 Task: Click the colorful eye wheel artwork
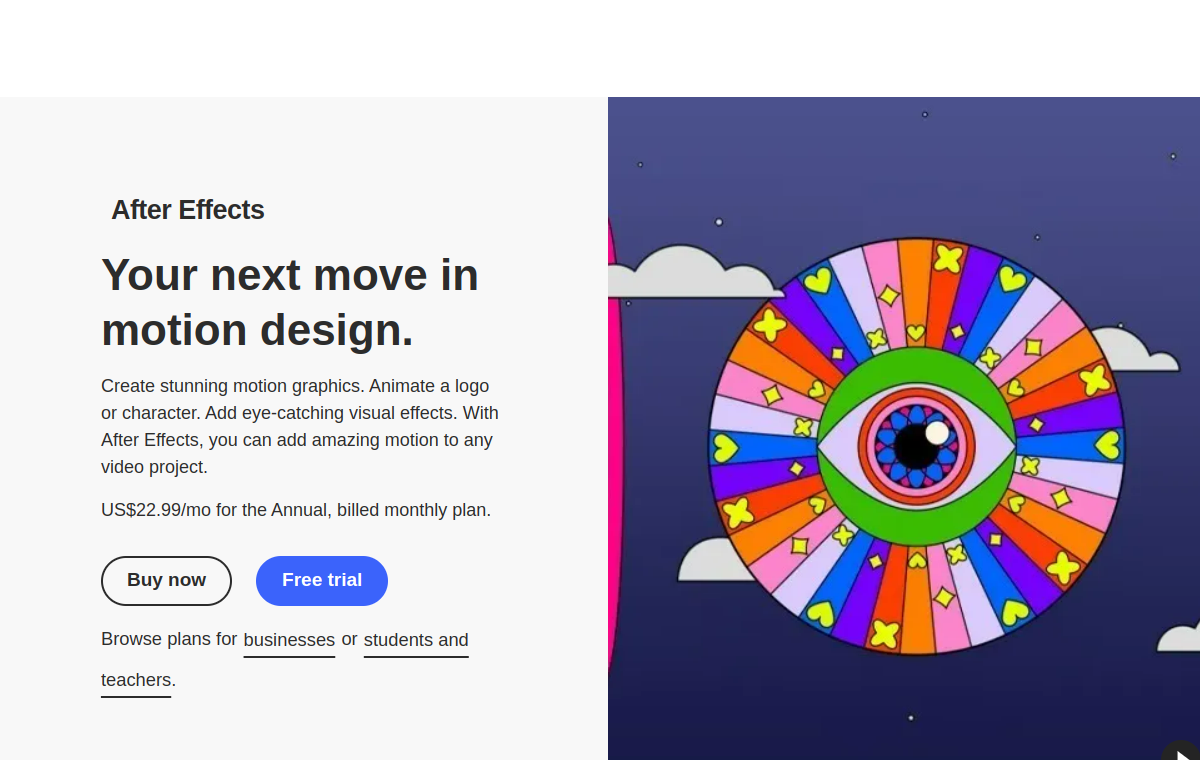(916, 446)
